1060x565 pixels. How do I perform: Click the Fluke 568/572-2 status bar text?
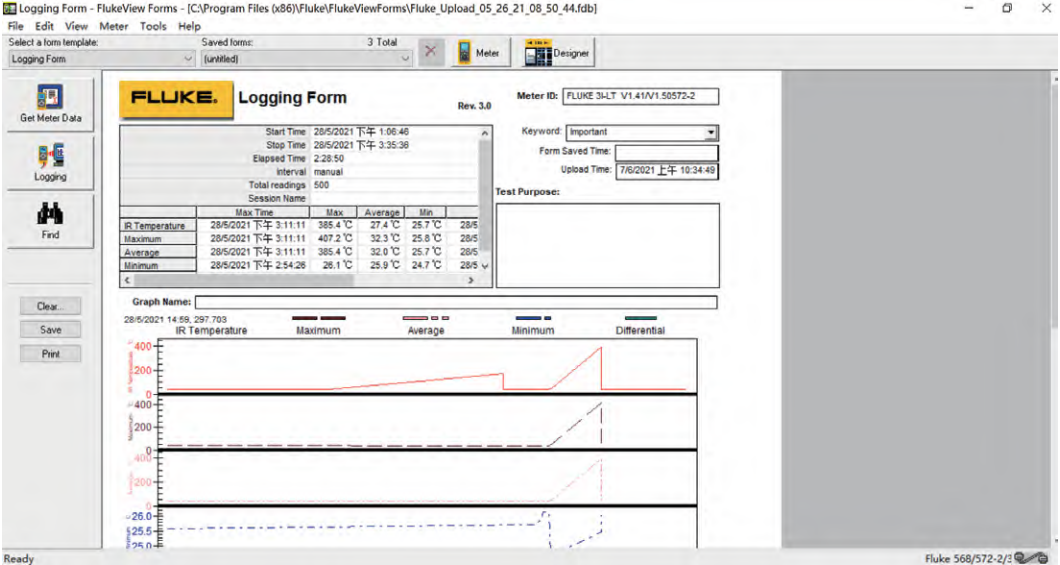pos(968,558)
